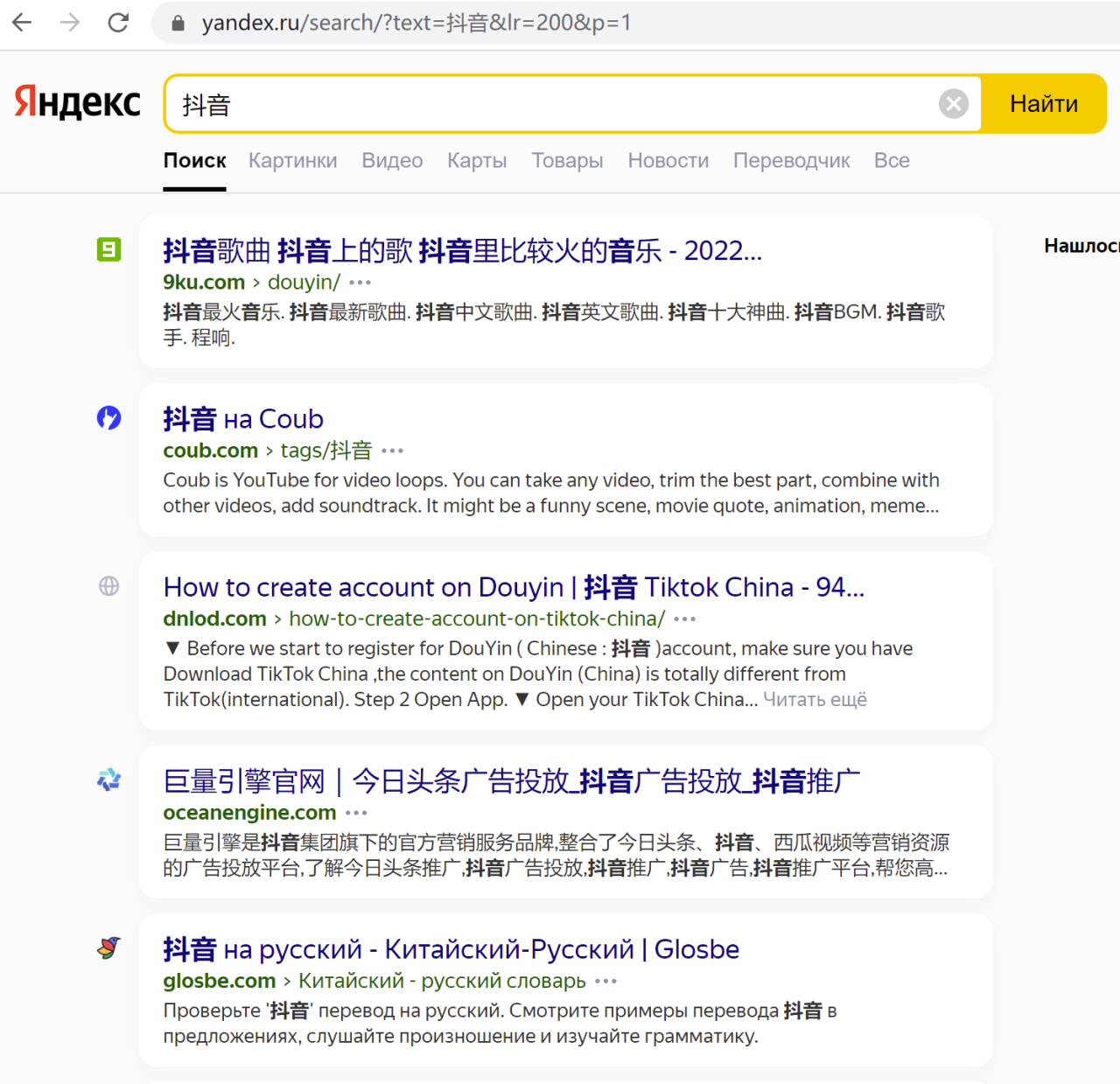
Task: Click the globe icon beside the dnlod.com result
Action: pyautogui.click(x=108, y=586)
